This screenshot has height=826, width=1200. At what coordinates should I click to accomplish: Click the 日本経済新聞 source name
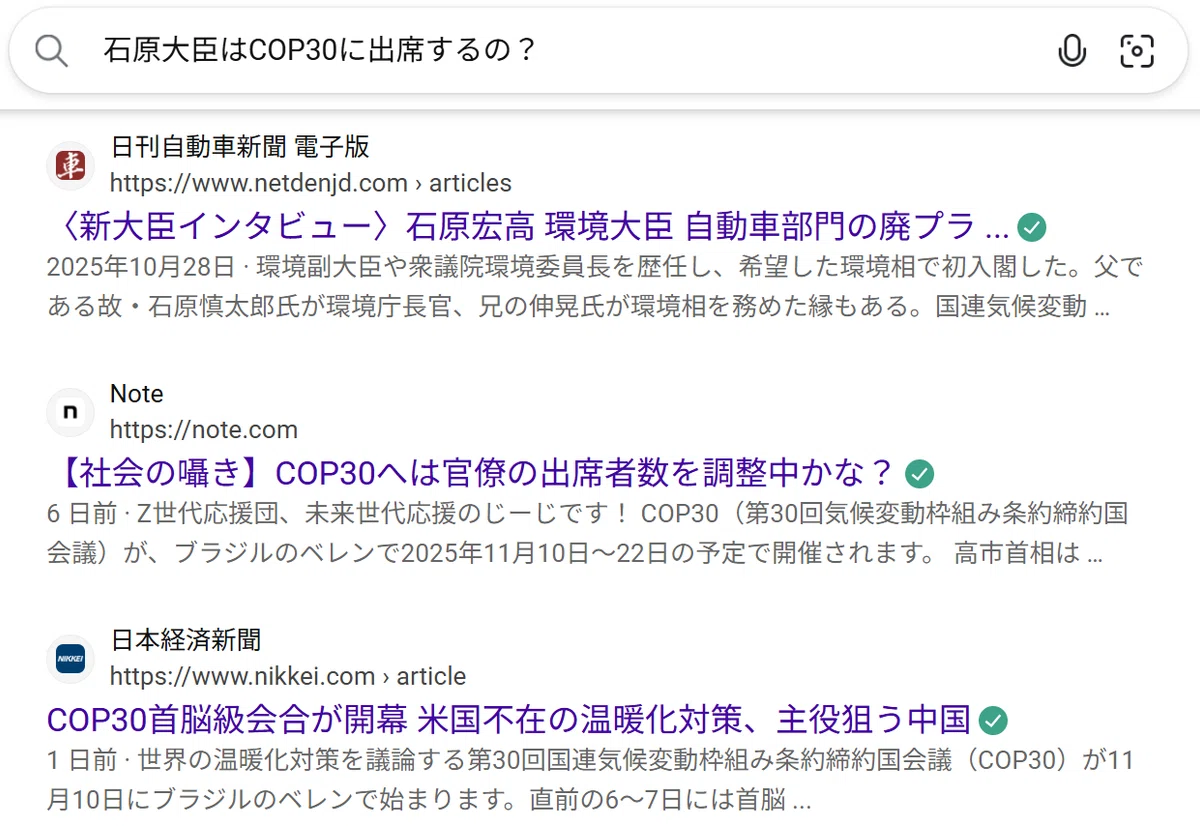tap(186, 640)
